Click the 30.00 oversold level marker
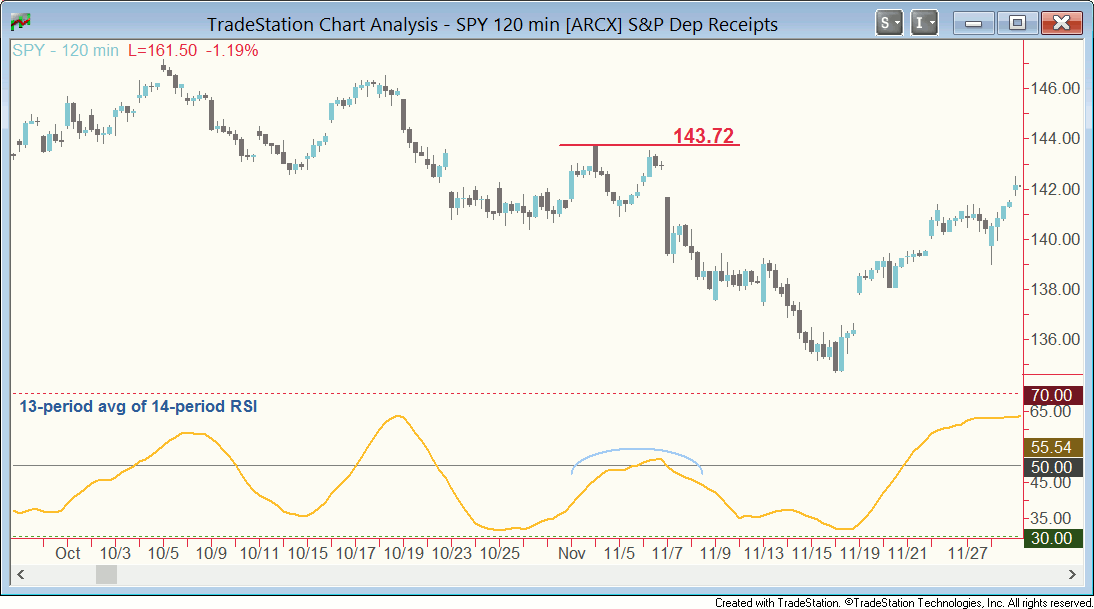This screenshot has width=1094, height=609. tap(1050, 538)
